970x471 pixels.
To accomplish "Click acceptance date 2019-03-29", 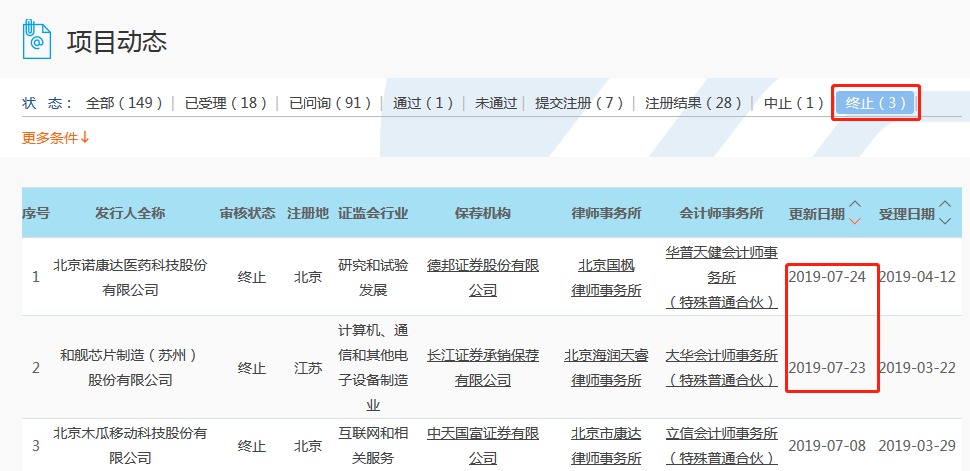I will 917,446.
